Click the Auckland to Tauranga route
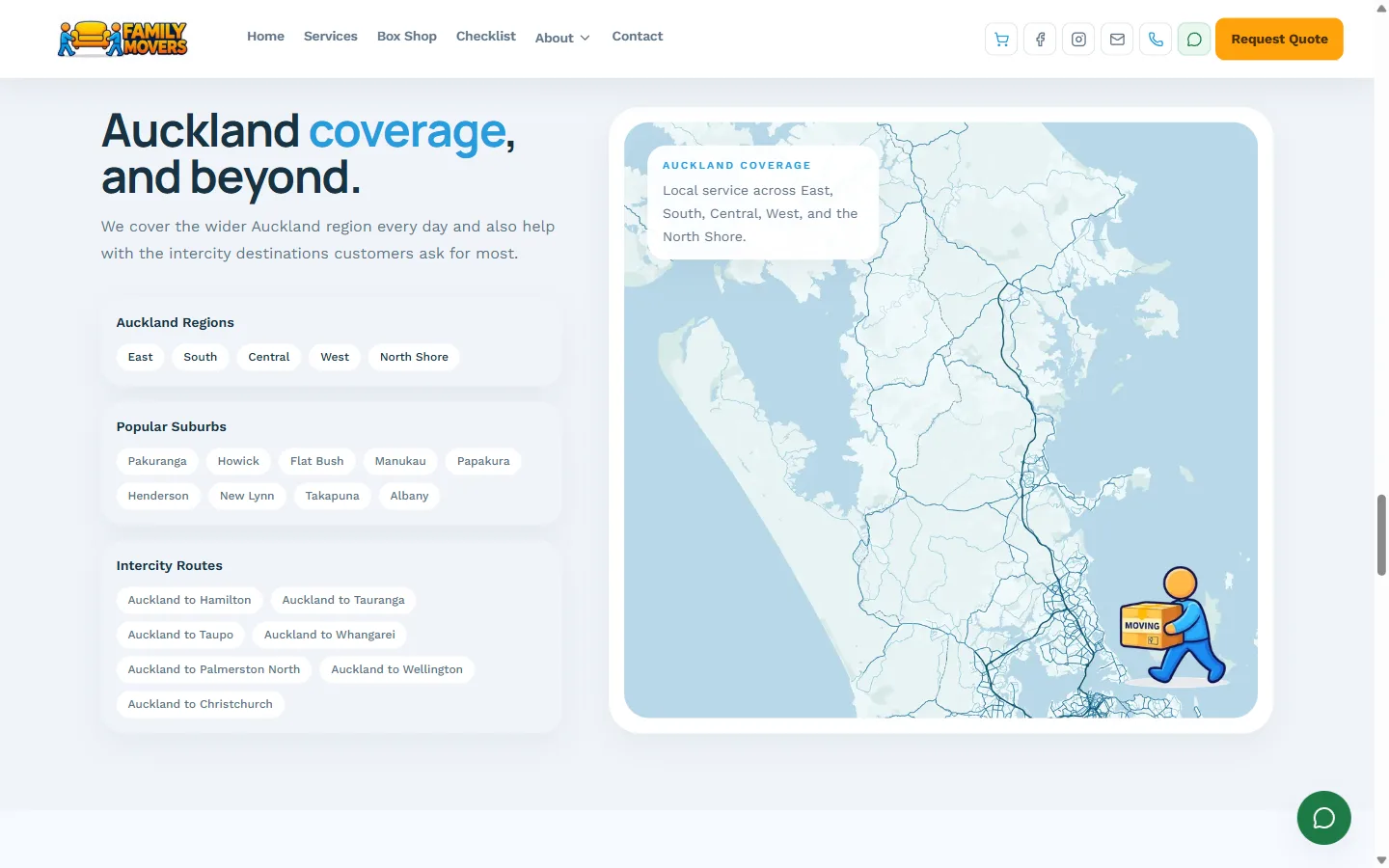This screenshot has height=868, width=1389. point(343,600)
